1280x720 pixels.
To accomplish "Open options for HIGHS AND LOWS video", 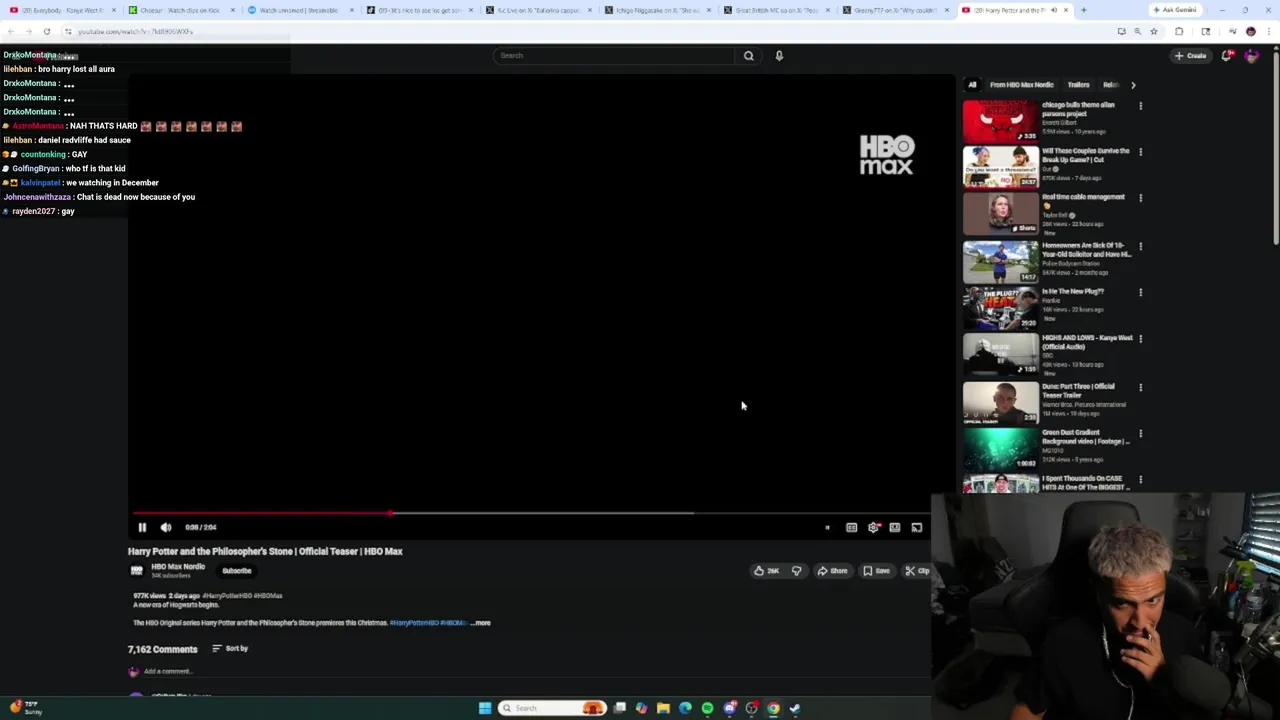I will 1140,339.
